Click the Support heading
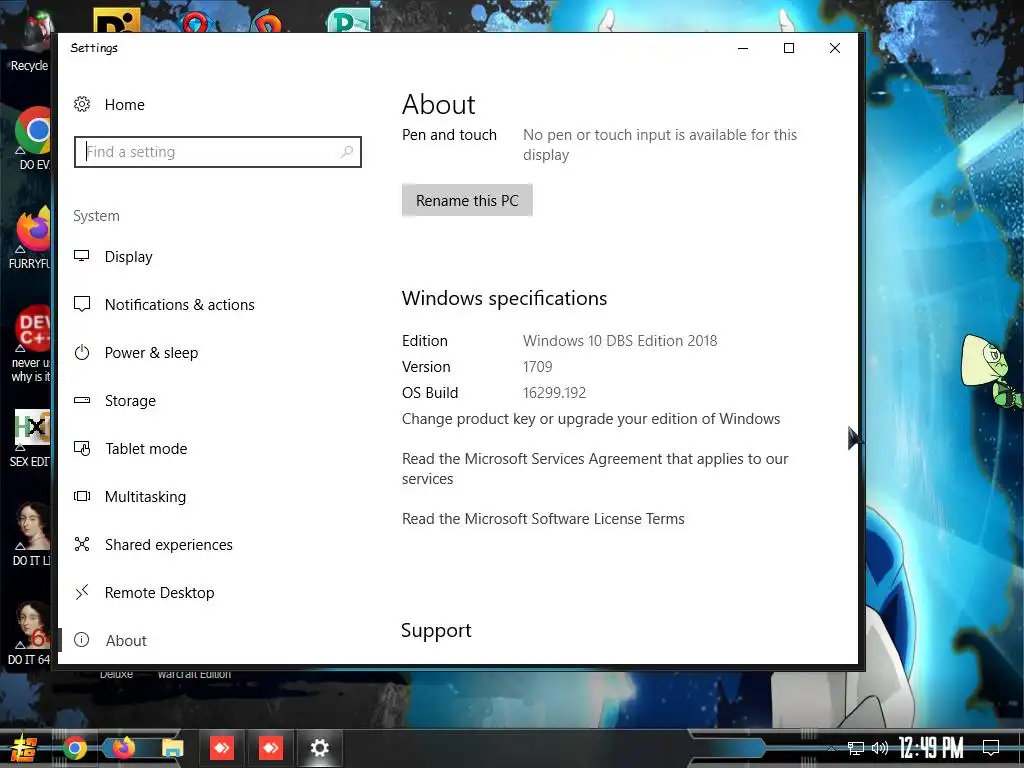Viewport: 1024px width, 768px height. tap(436, 630)
